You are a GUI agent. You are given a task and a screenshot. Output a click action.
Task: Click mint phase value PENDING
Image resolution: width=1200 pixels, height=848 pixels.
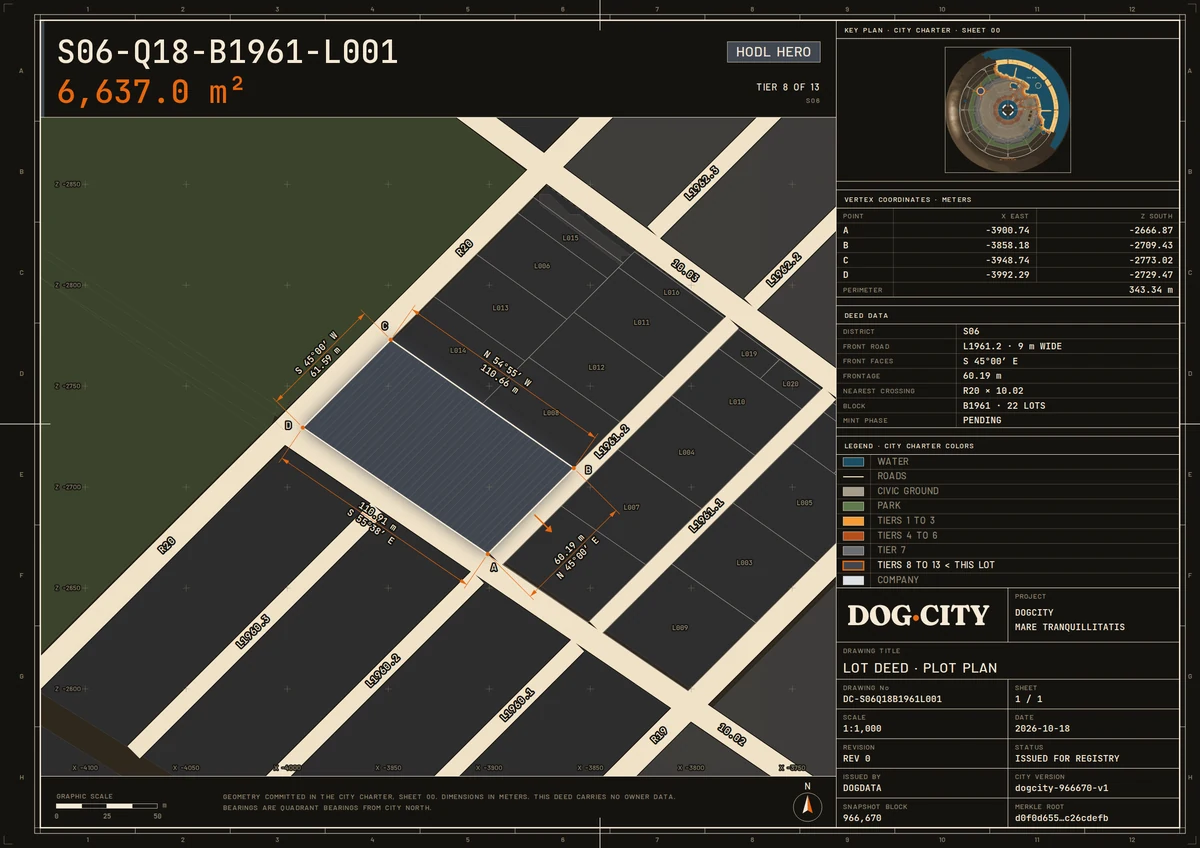coord(982,421)
